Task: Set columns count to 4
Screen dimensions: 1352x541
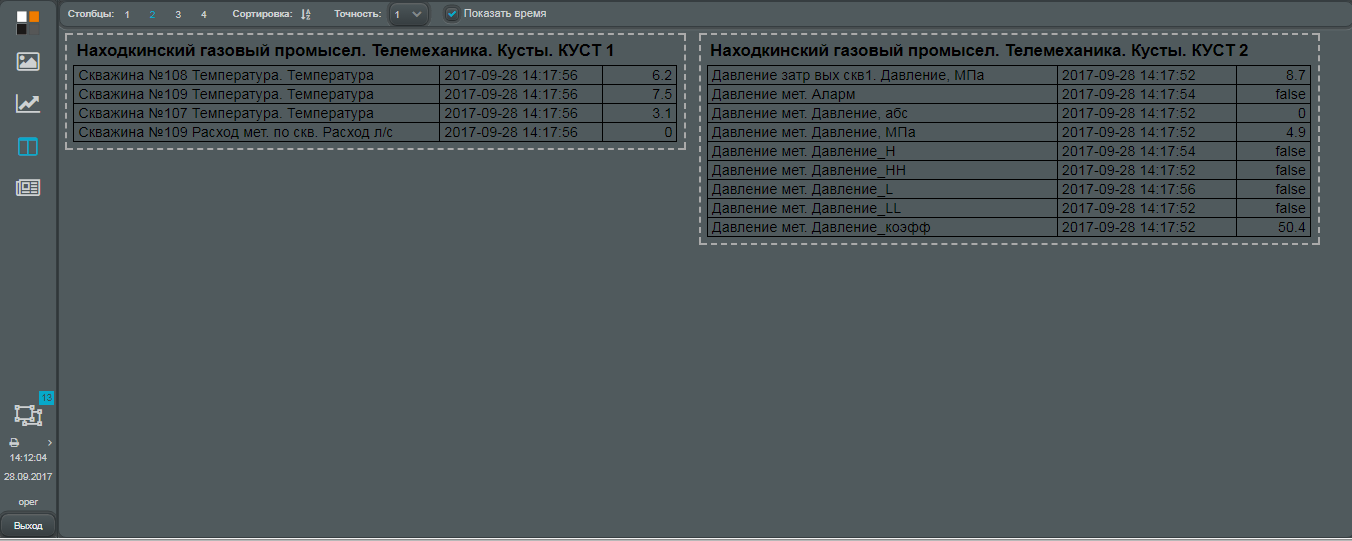Action: coord(204,14)
